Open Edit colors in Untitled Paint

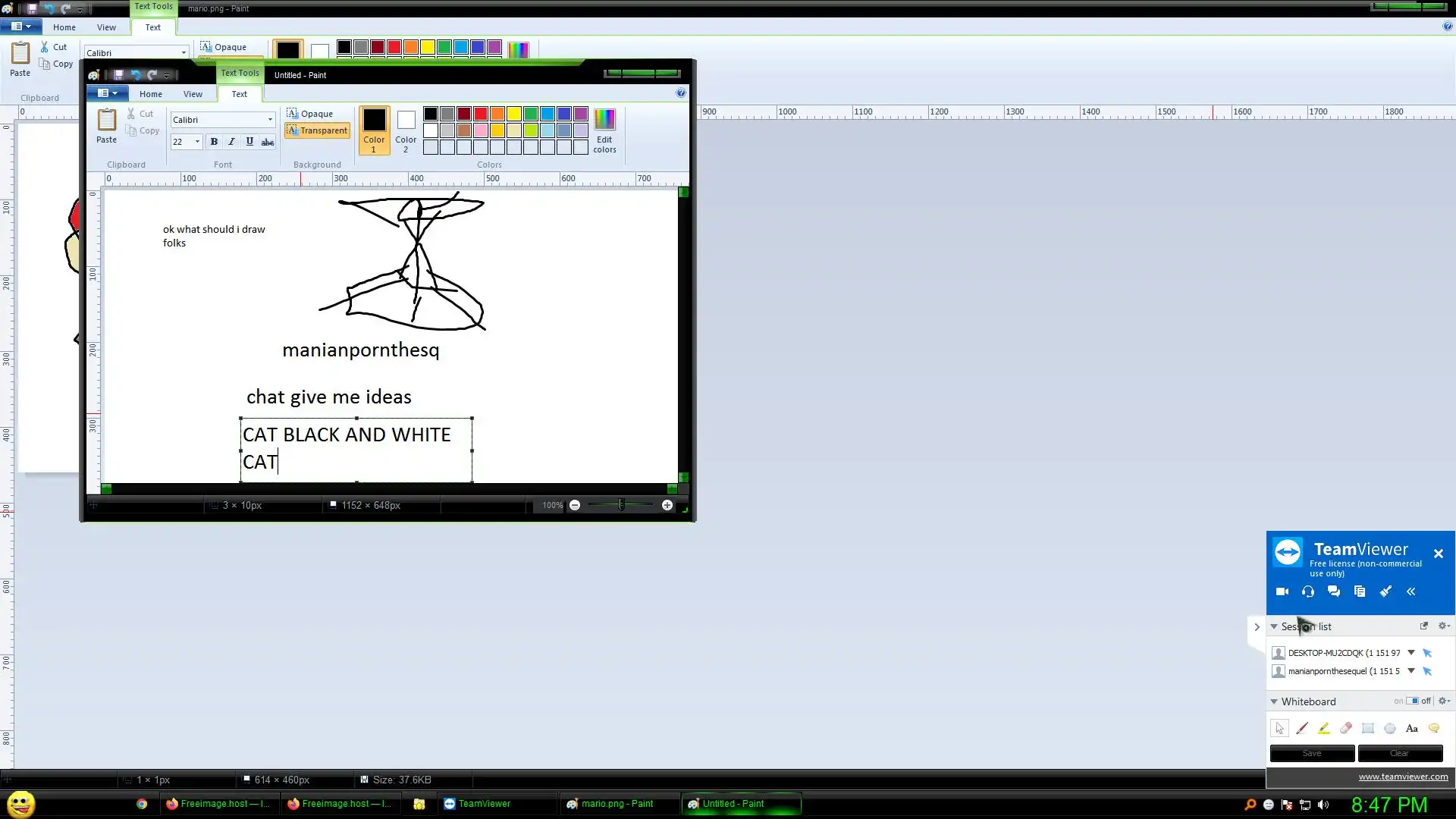(604, 130)
